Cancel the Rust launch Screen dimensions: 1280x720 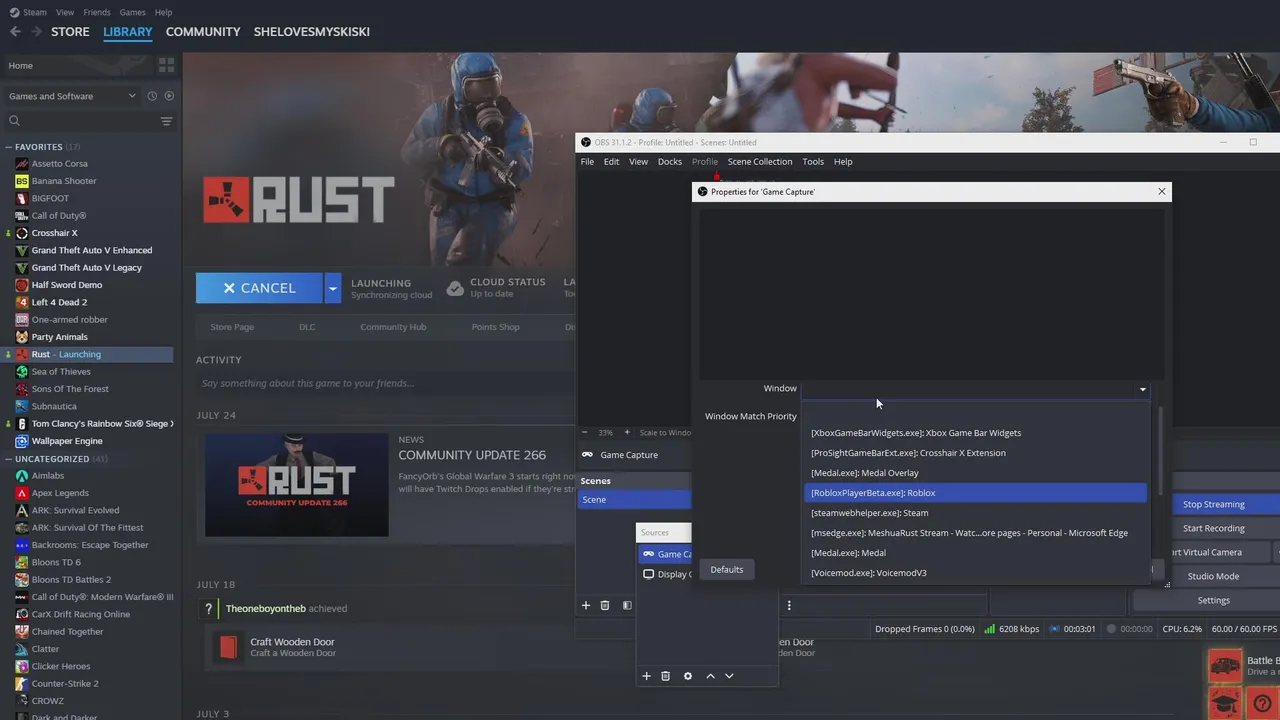(259, 288)
